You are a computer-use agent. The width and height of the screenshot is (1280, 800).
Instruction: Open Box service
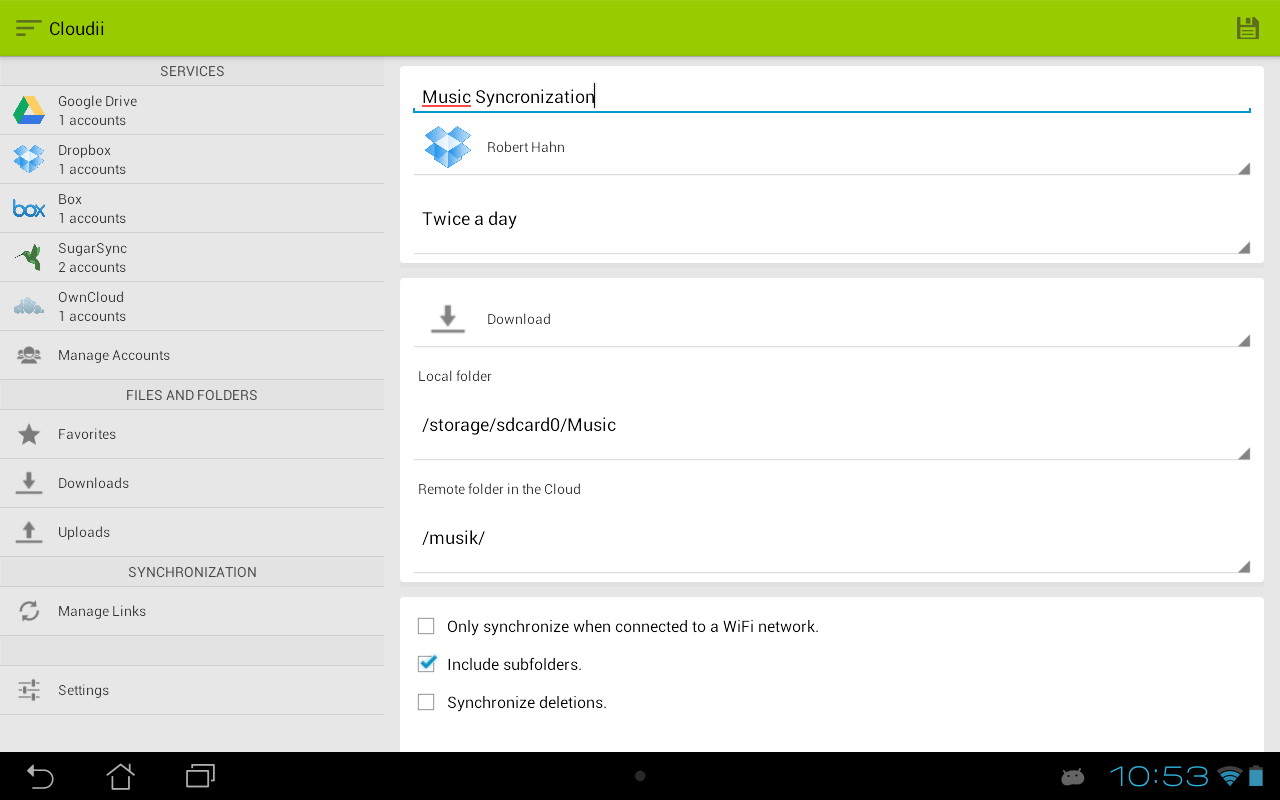coord(192,208)
